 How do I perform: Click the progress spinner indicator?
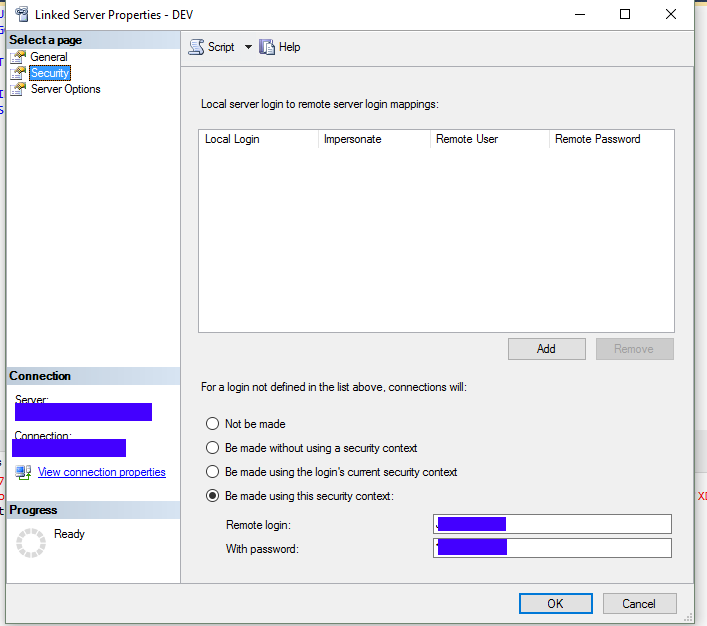tap(31, 543)
